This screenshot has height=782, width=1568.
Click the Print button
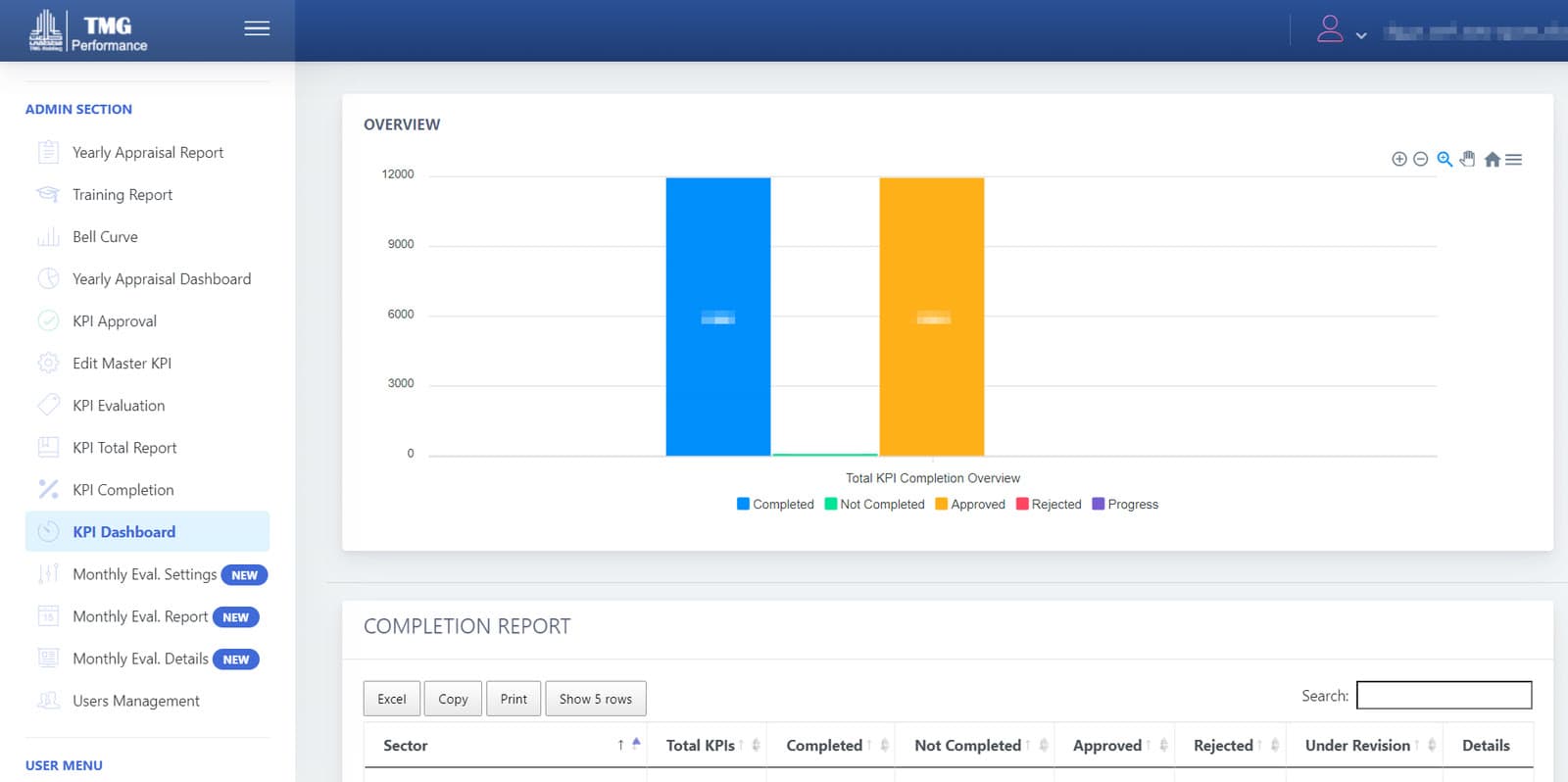[514, 699]
